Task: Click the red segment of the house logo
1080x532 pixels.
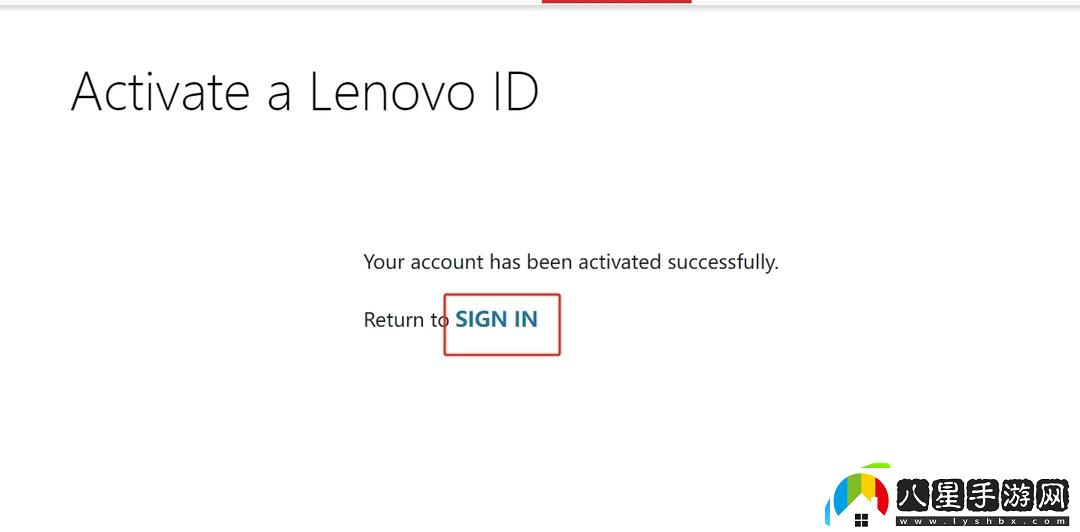Action: pos(881,497)
